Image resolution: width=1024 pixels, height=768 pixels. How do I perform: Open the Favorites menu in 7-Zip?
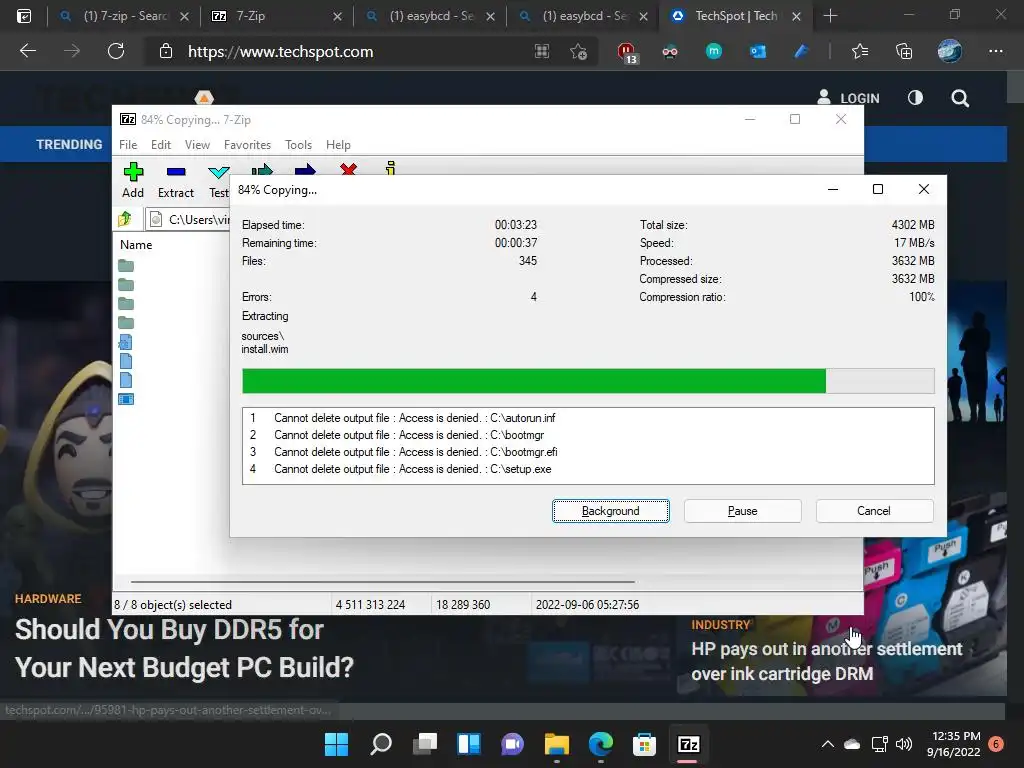[247, 144]
